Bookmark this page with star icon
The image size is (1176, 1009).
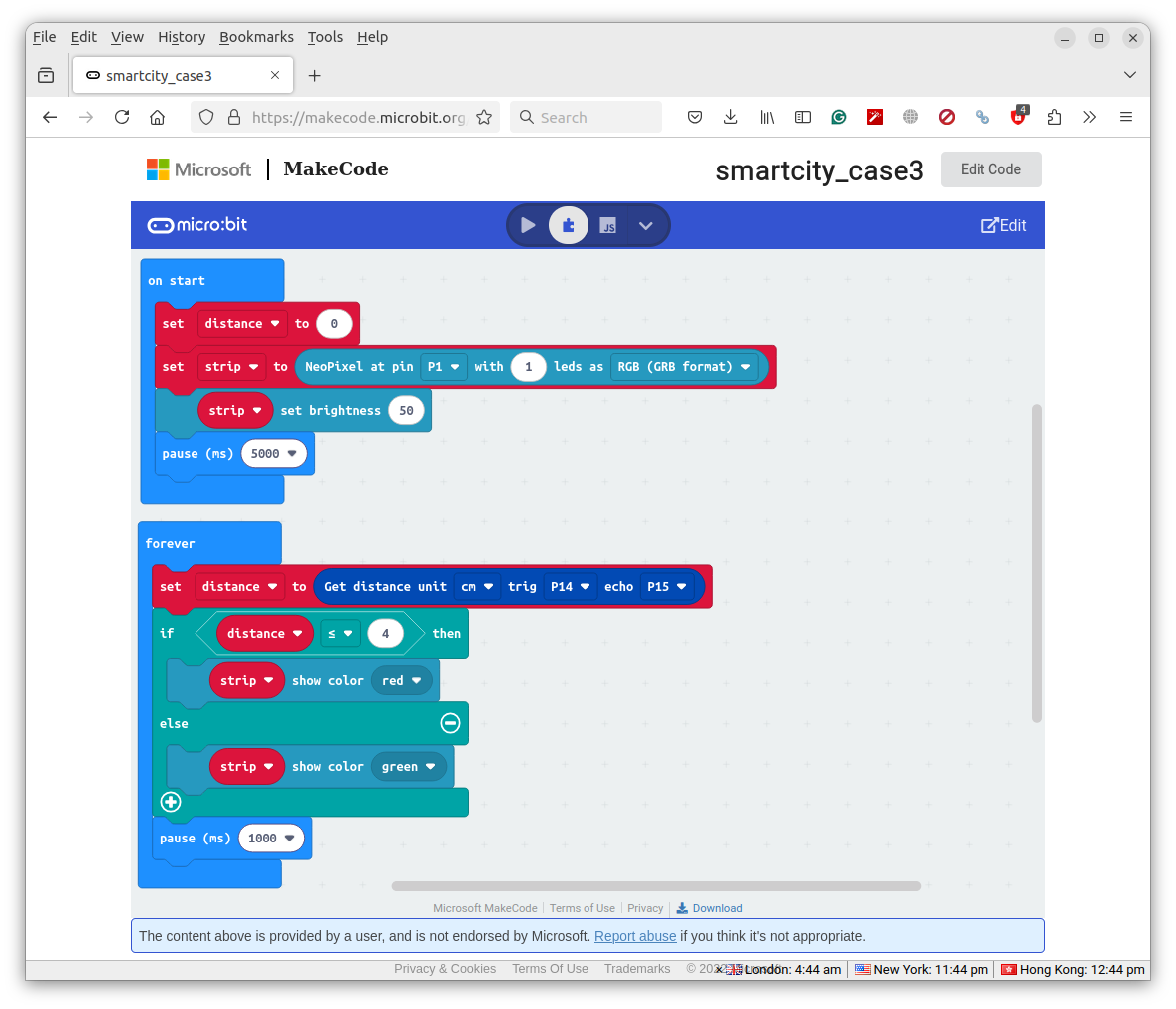[484, 117]
